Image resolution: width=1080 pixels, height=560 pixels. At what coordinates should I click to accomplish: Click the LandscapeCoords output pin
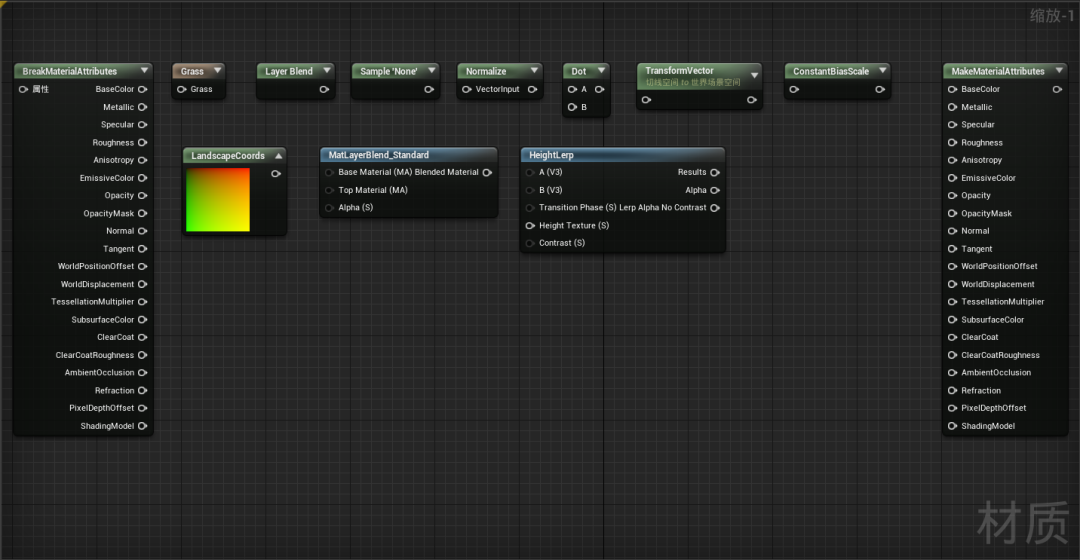(x=276, y=174)
